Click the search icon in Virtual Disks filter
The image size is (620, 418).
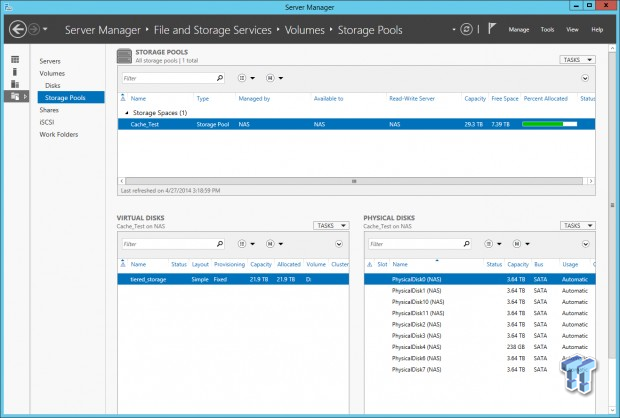click(220, 244)
